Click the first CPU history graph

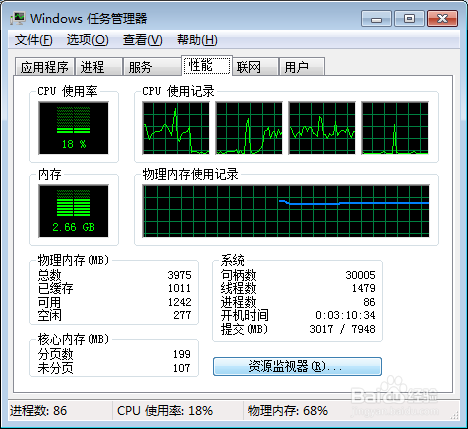(176, 128)
